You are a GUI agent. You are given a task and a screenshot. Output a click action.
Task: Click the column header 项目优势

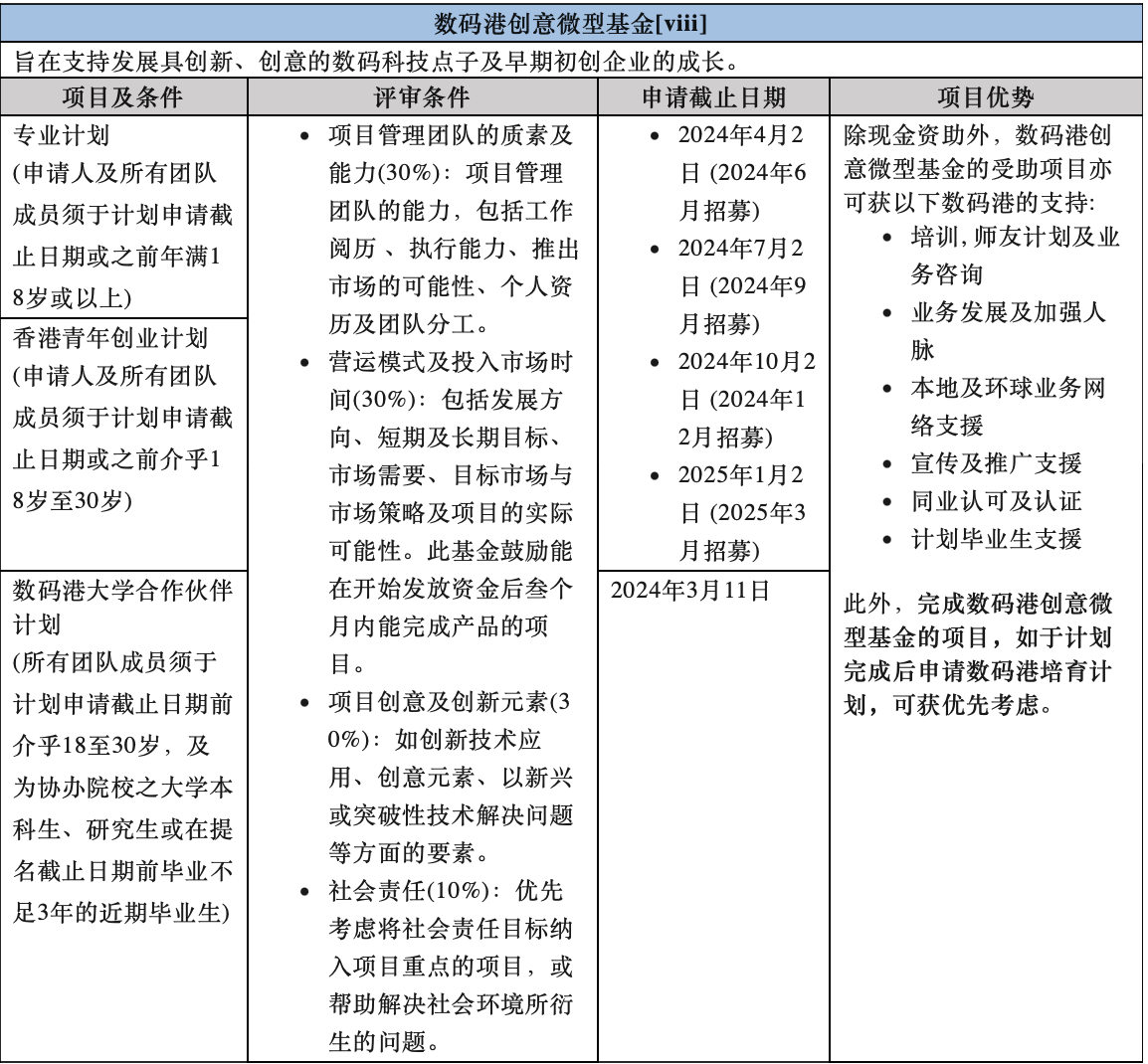[986, 97]
